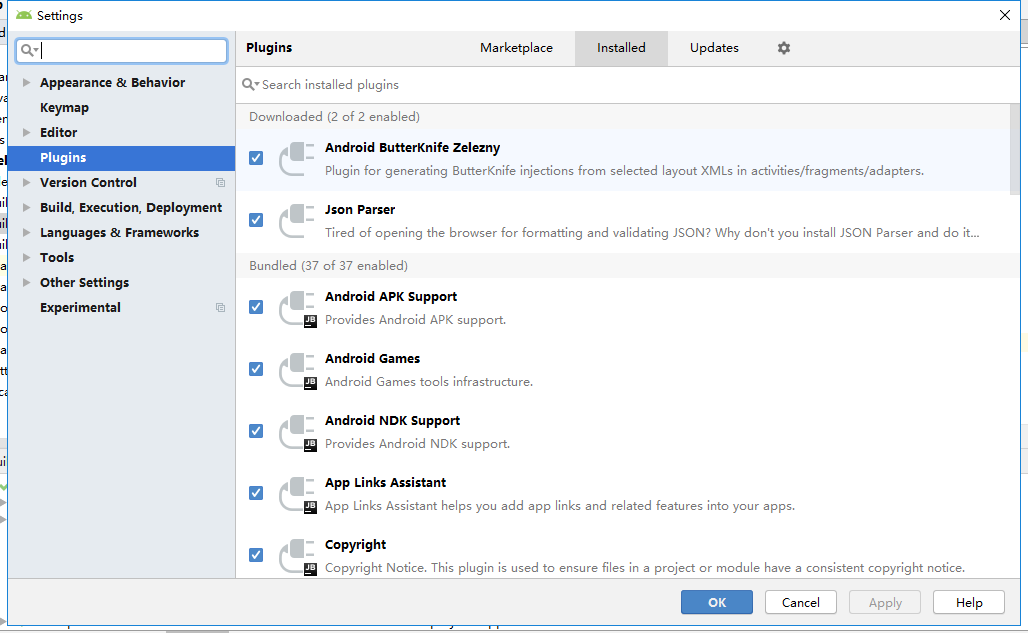This screenshot has height=633, width=1028.
Task: Expand Build, Execution, Deployment arrow
Action: pos(26,208)
